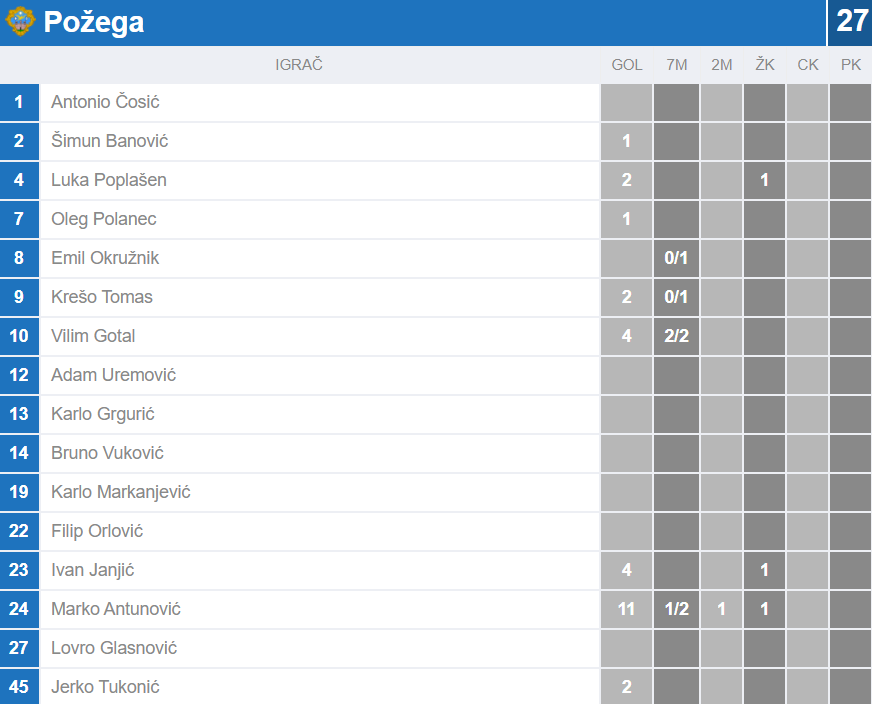The image size is (872, 704).
Task: Select player Jerko Tukonić
Action: coord(105,687)
